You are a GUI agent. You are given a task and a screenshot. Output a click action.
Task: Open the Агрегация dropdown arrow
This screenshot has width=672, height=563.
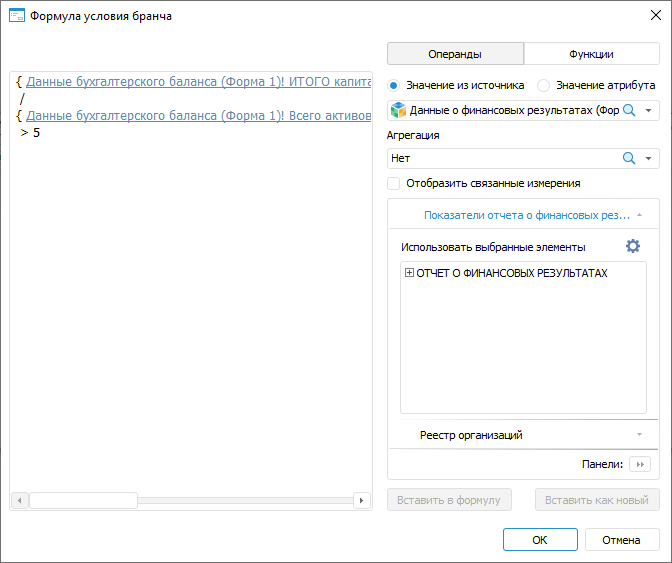coord(649,158)
